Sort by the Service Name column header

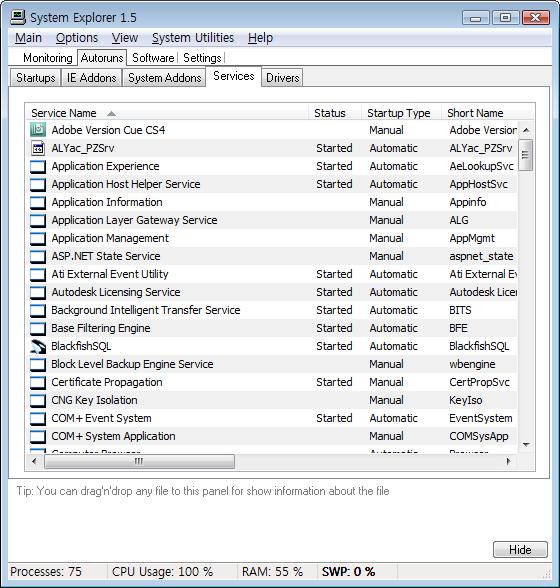click(167, 113)
